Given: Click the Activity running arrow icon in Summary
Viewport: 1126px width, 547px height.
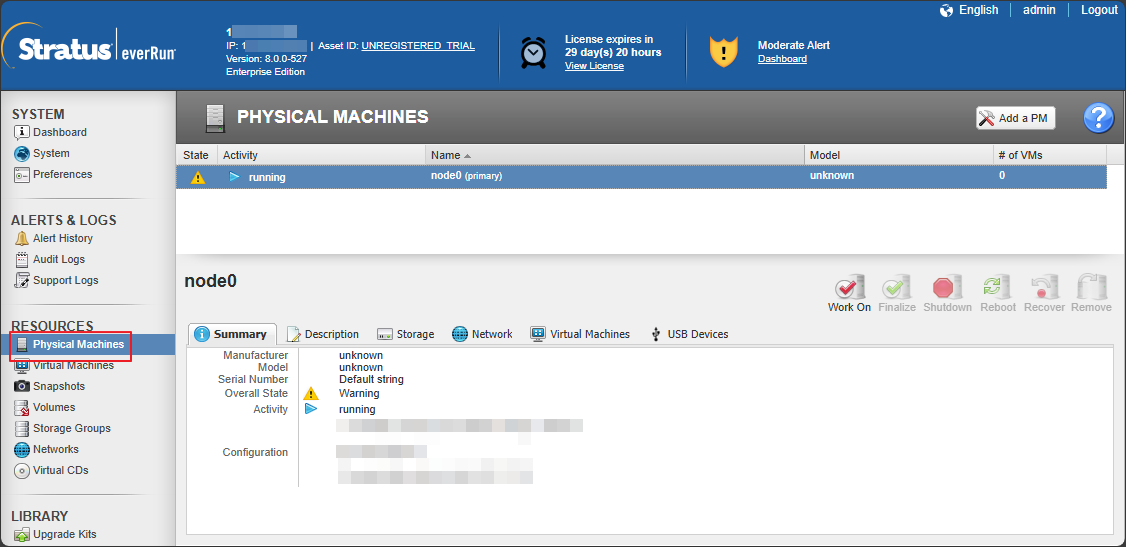Looking at the screenshot, I should pyautogui.click(x=310, y=409).
